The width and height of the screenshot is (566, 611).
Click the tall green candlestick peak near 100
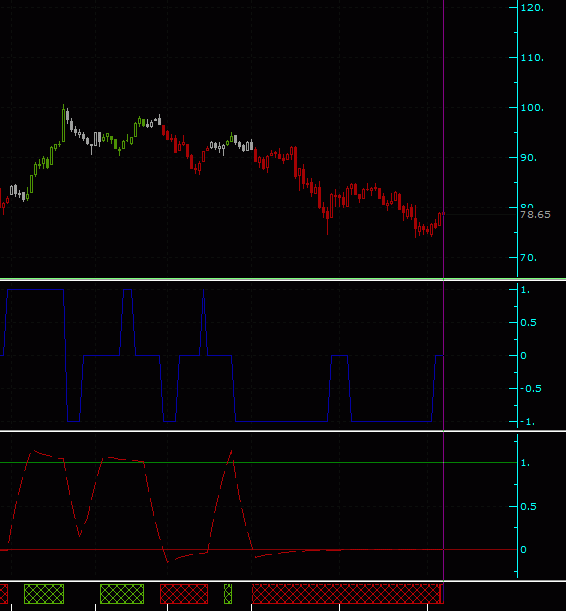(63, 124)
